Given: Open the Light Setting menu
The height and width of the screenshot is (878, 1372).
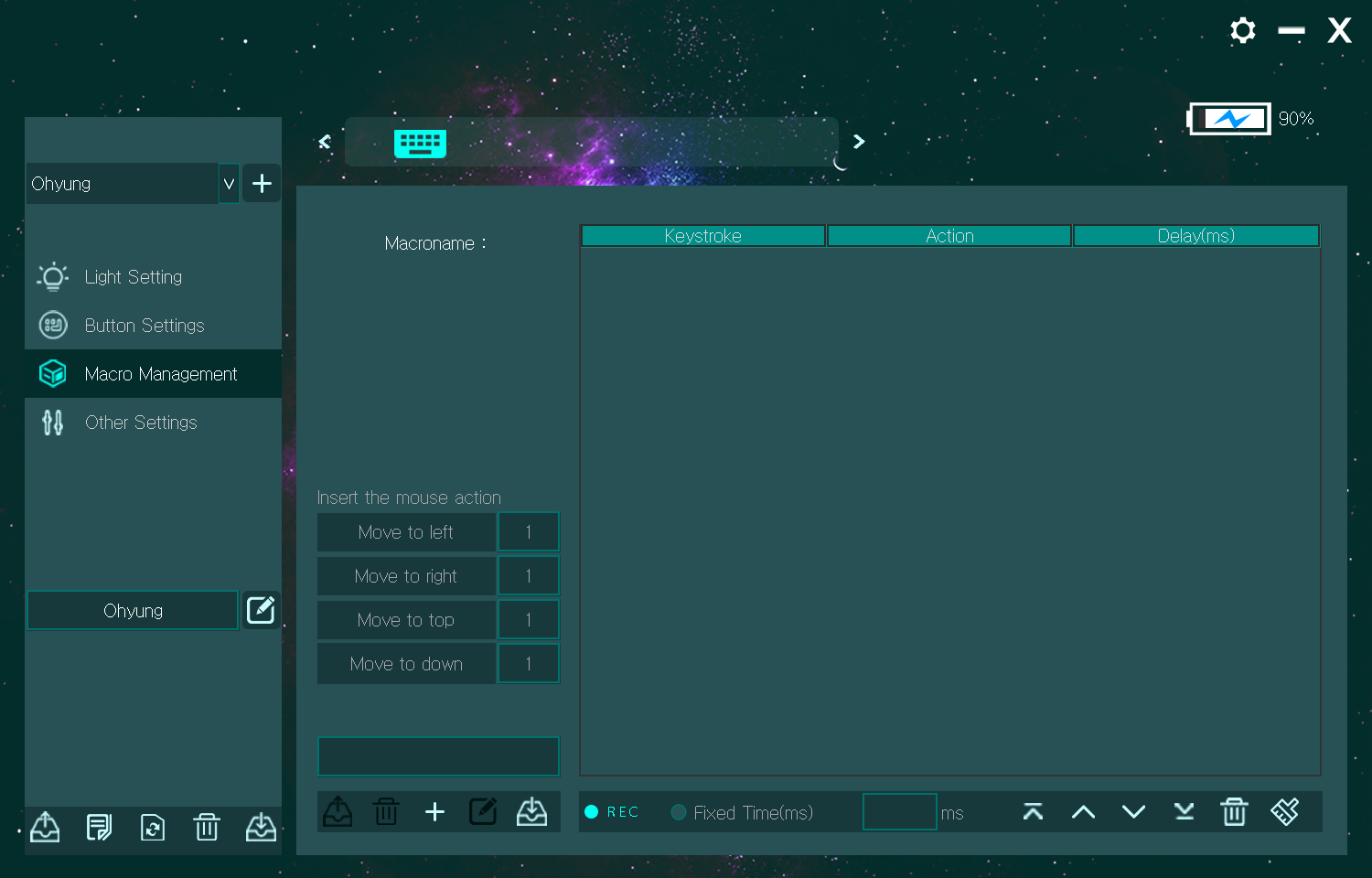Looking at the screenshot, I should 133,277.
